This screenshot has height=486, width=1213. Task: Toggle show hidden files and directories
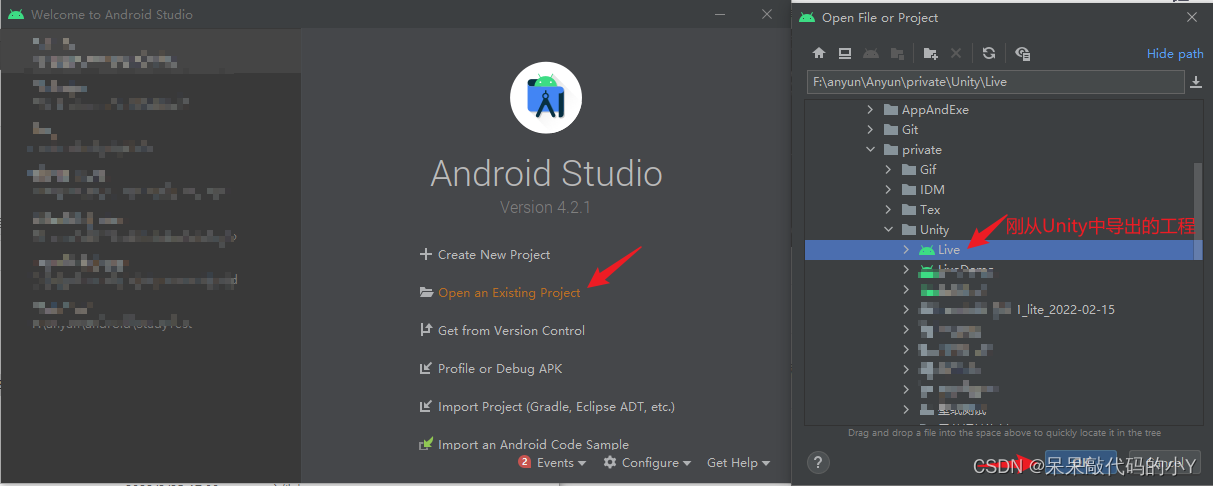1022,53
